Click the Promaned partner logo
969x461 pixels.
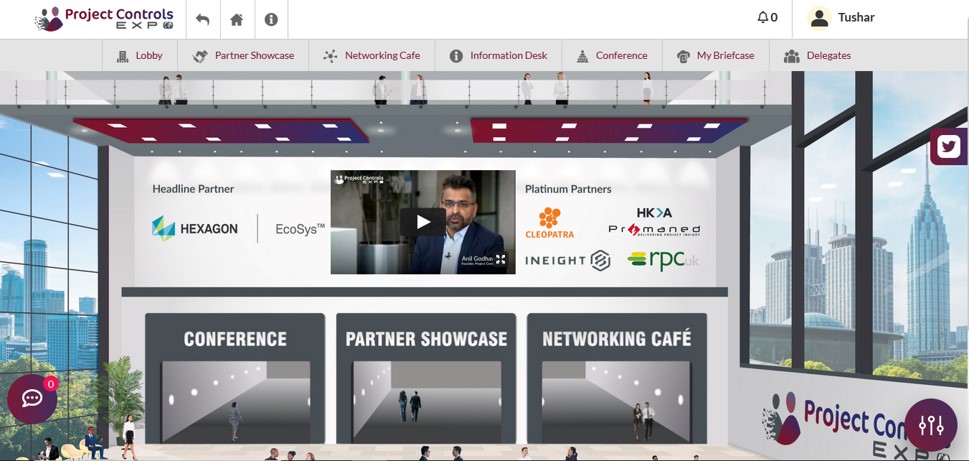click(x=654, y=230)
